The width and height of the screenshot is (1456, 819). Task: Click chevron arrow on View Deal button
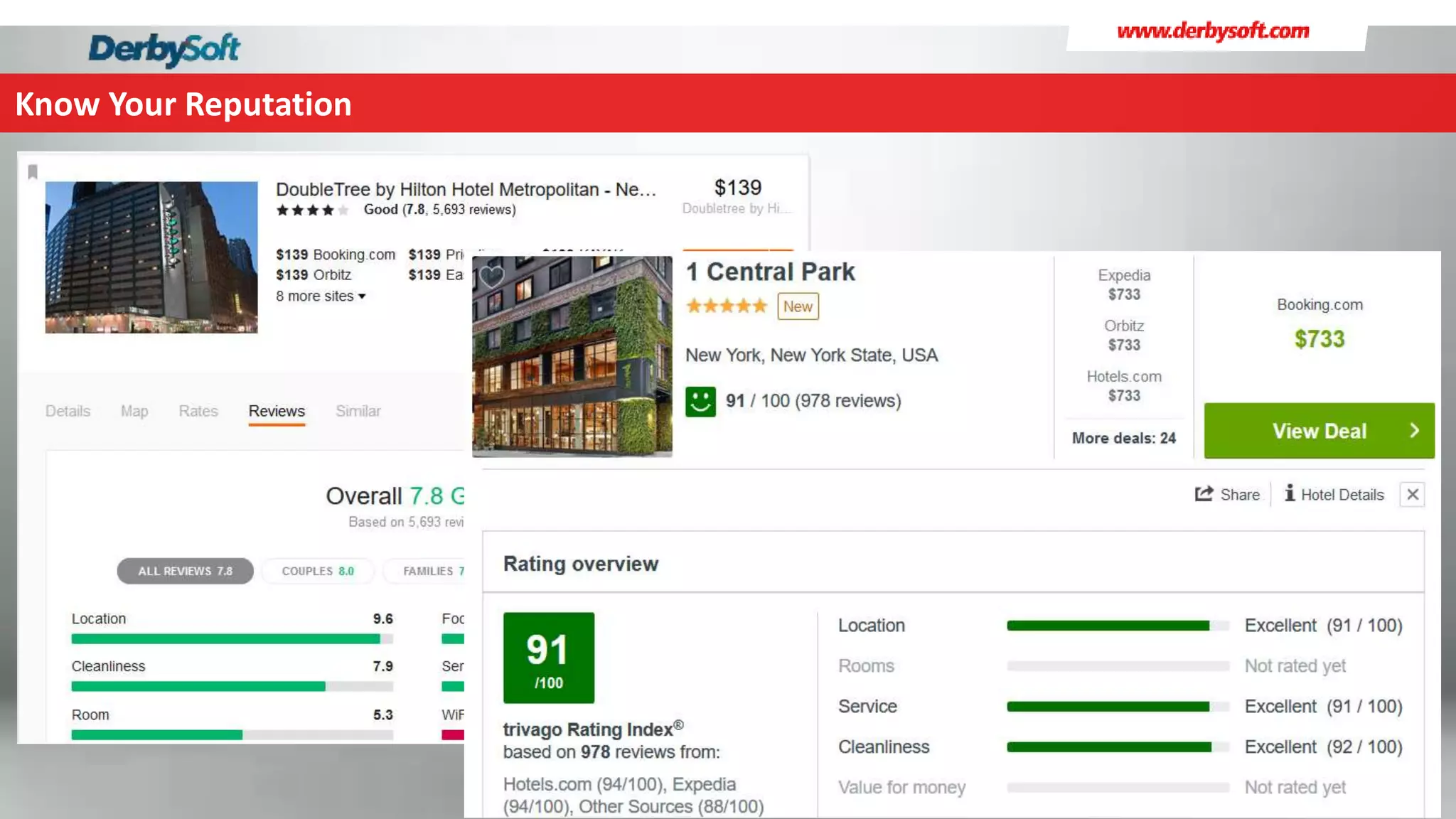tap(1414, 431)
